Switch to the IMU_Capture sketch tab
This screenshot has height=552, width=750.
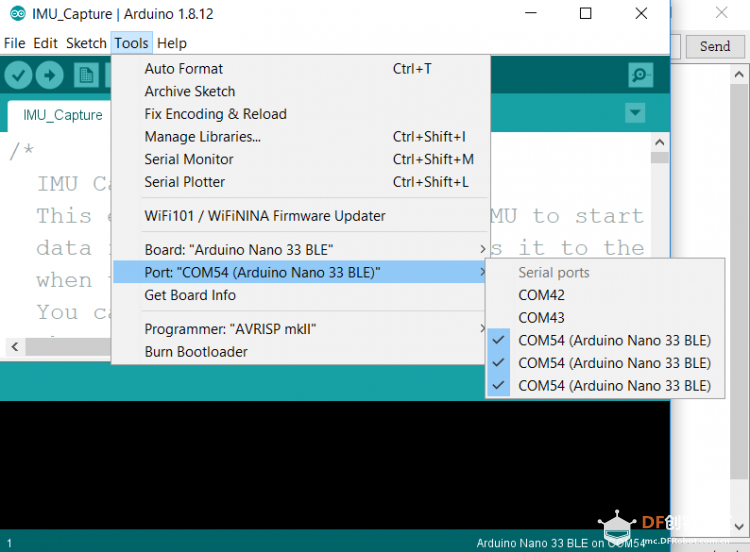pos(63,115)
